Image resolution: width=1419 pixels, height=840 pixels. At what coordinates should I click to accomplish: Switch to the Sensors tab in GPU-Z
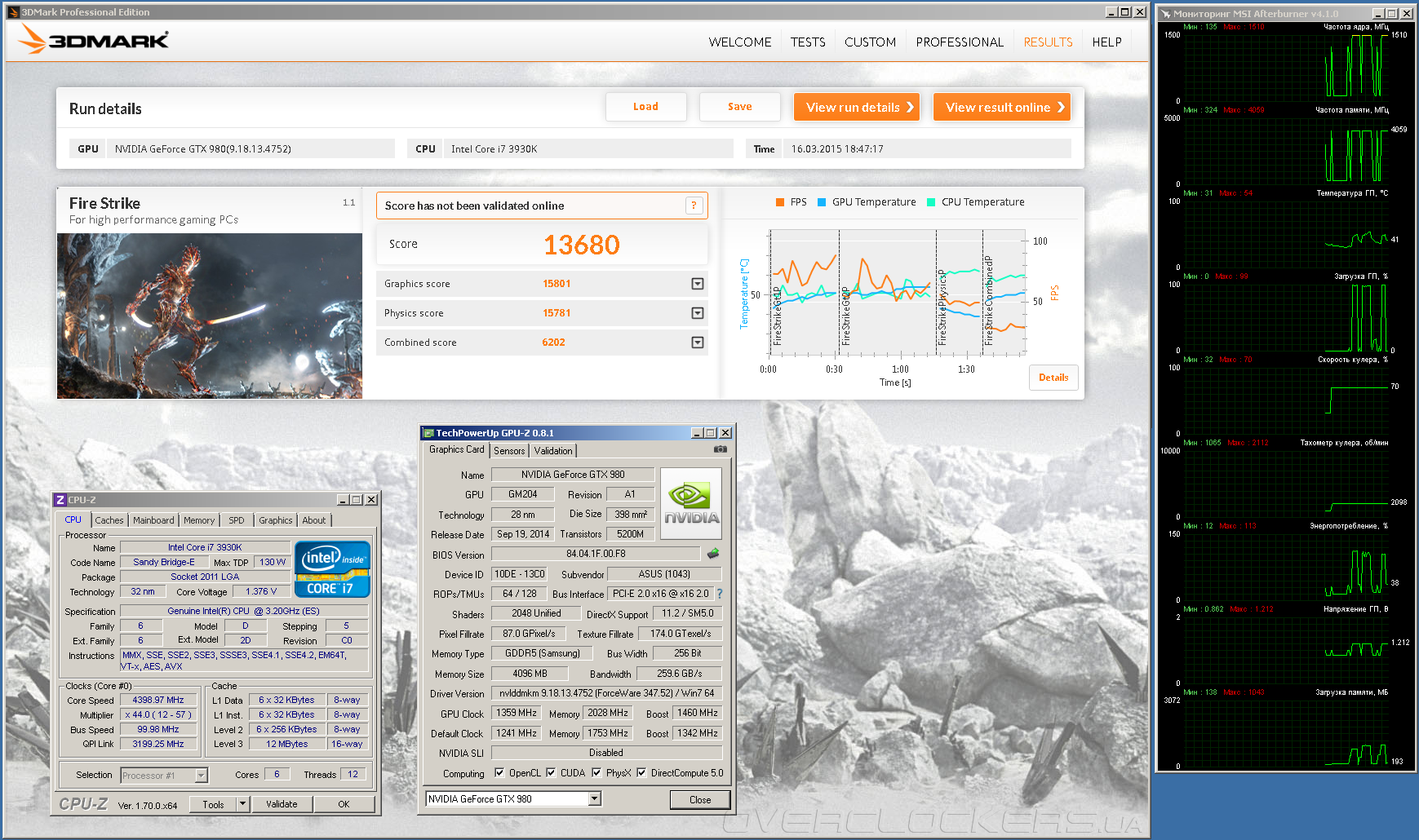(x=509, y=451)
